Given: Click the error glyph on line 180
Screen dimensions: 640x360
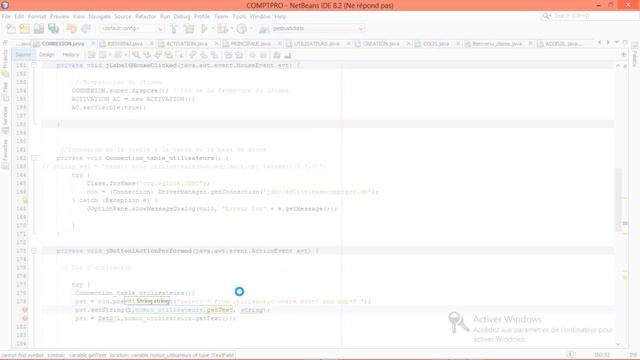Looking at the screenshot, I should [25, 310].
